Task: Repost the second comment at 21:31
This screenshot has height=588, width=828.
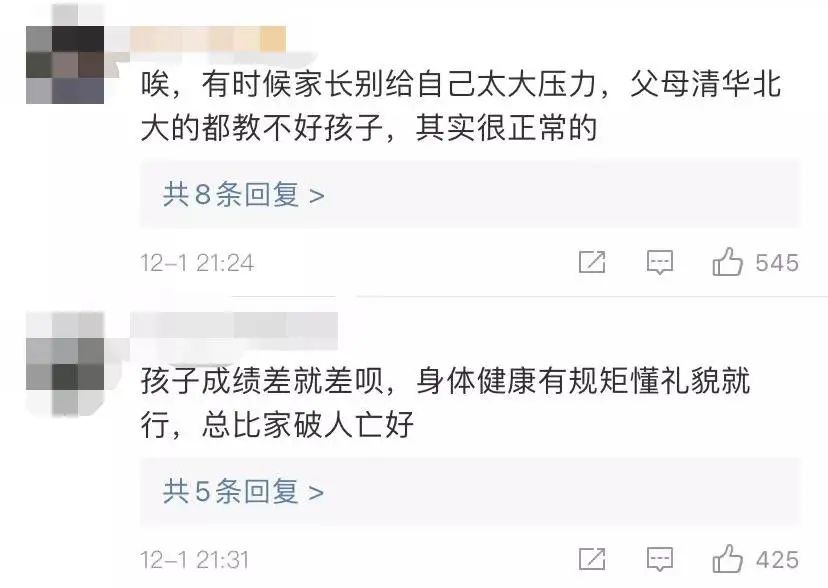Action: tap(592, 559)
